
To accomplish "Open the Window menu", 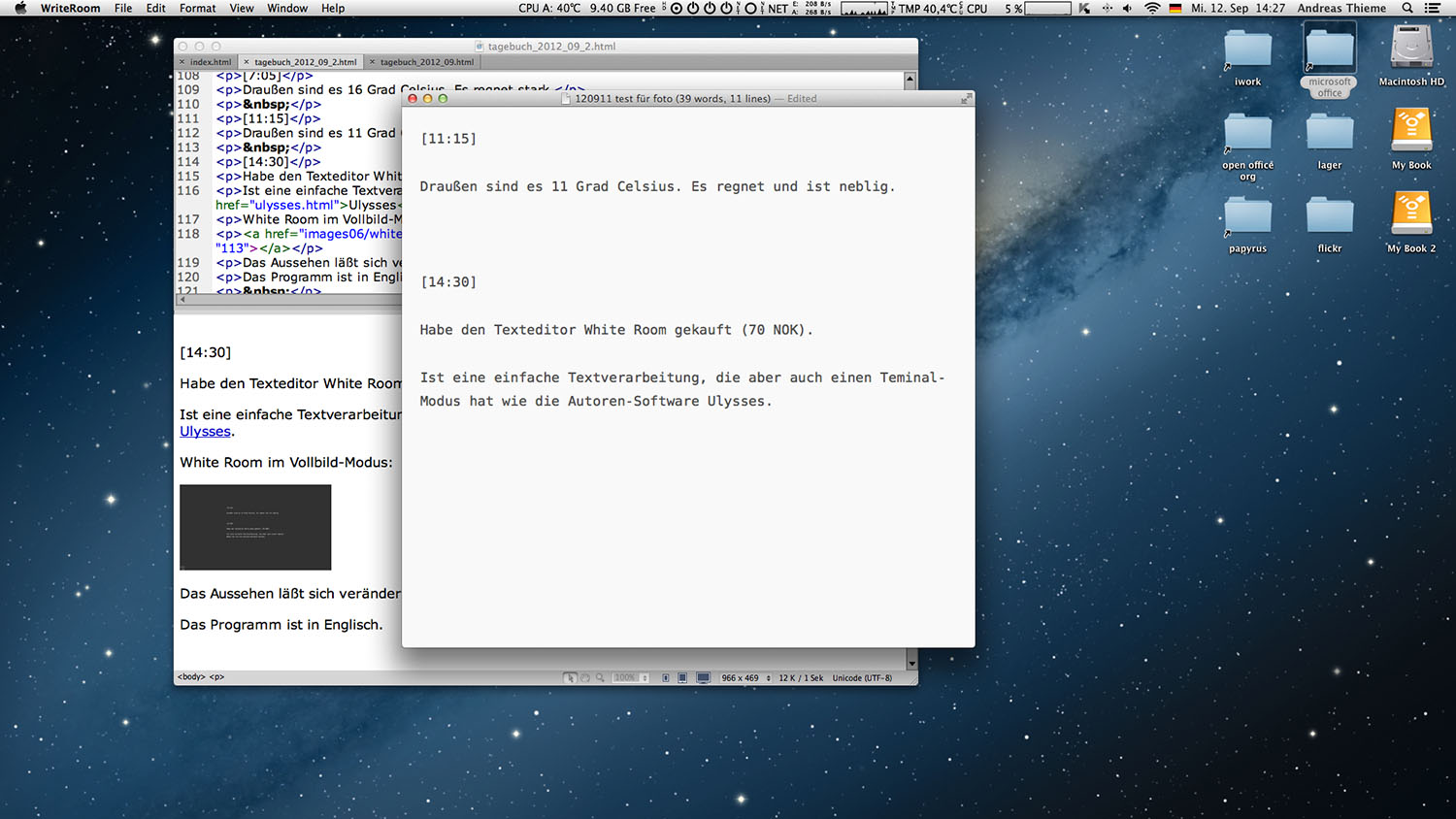I will (x=287, y=8).
